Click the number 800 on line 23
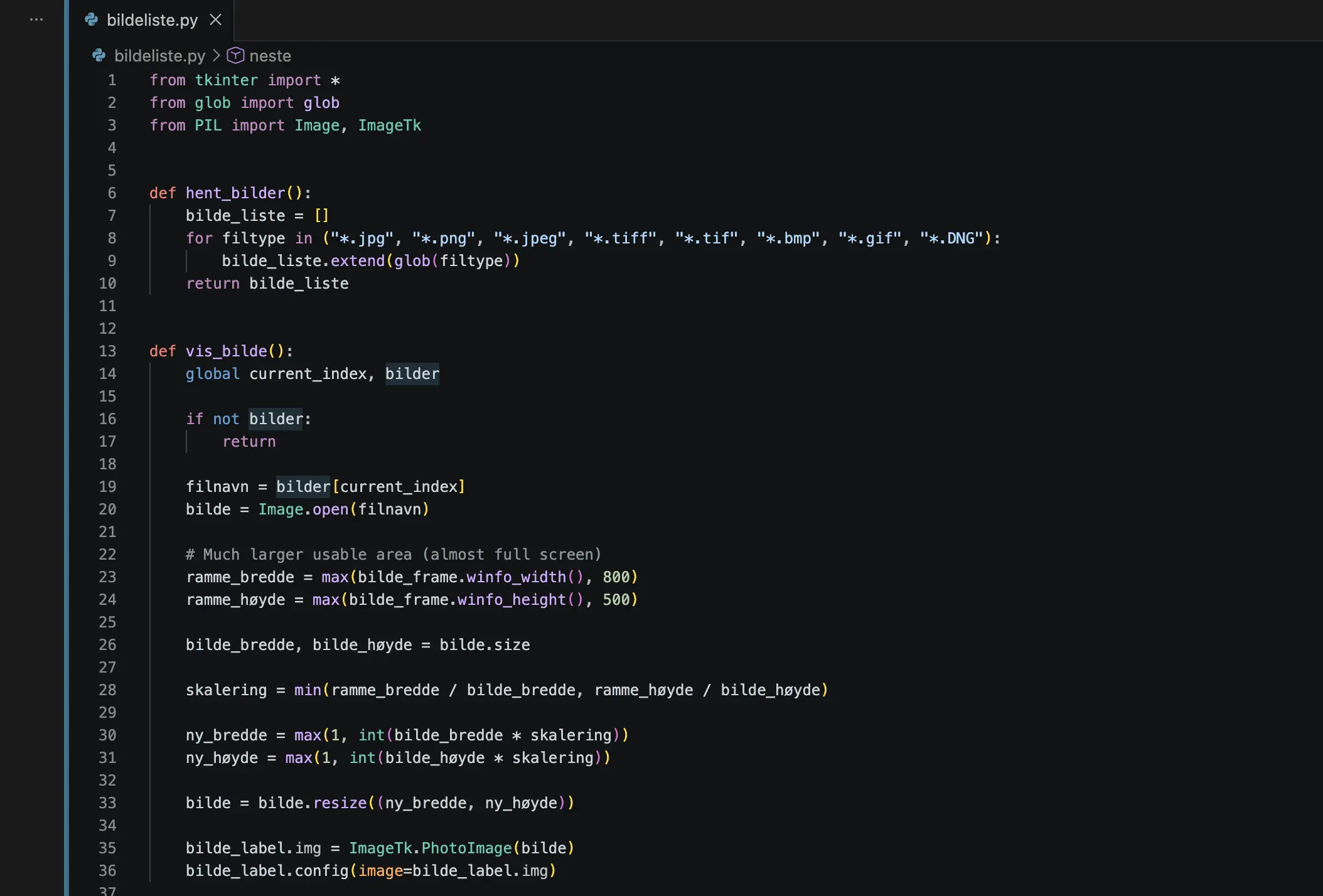The width and height of the screenshot is (1323, 896). 616,577
